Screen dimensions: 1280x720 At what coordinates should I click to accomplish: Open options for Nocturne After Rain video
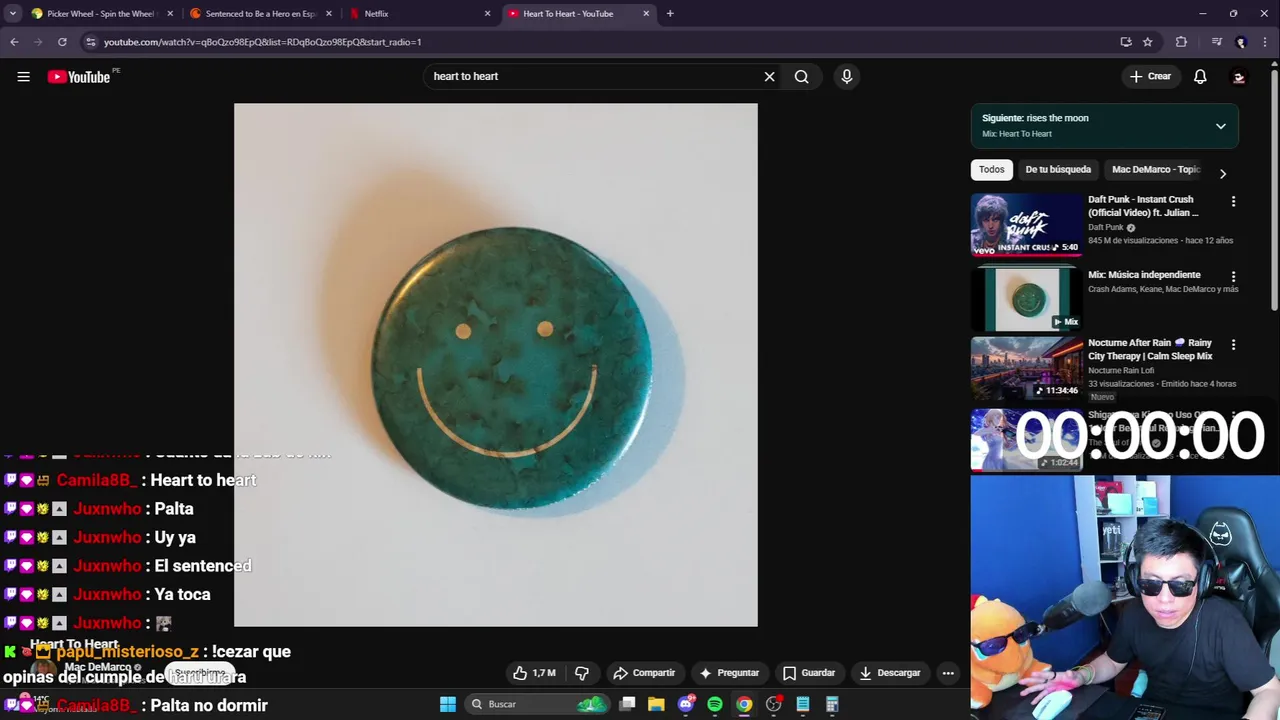(1233, 344)
